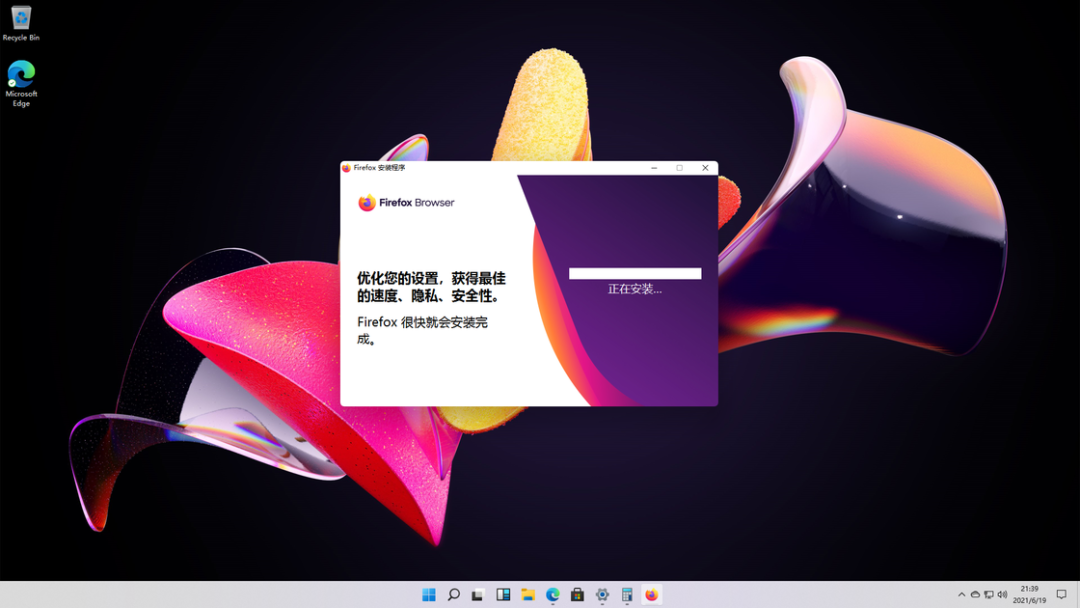Open Calculator app in taskbar
This screenshot has width=1080, height=608.
click(x=627, y=594)
